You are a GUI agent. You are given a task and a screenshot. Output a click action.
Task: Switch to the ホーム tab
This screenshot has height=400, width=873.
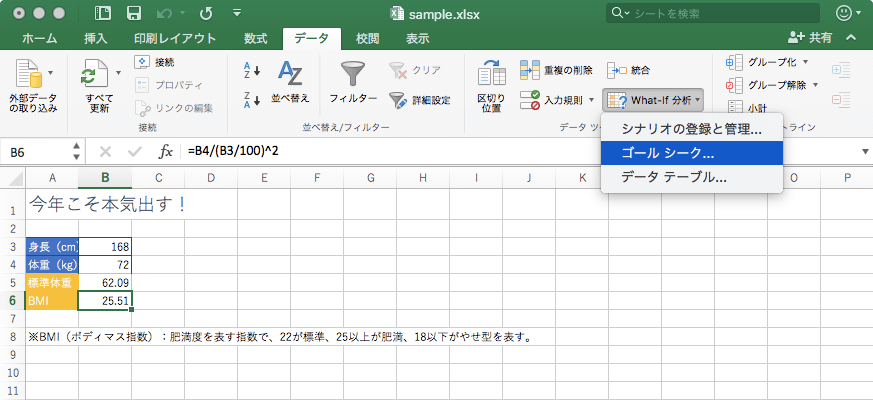point(39,38)
